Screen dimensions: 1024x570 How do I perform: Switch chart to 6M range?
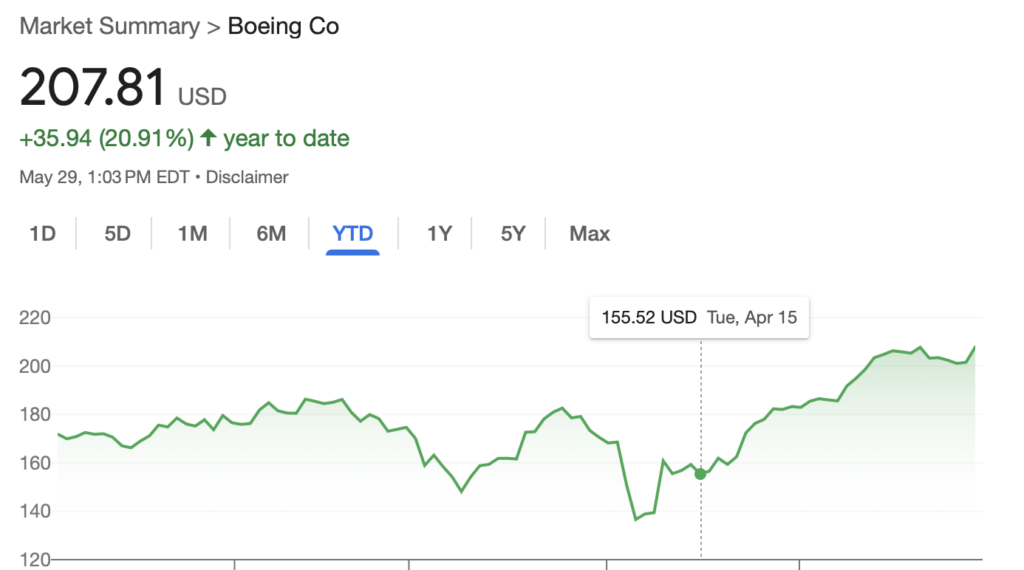271,234
